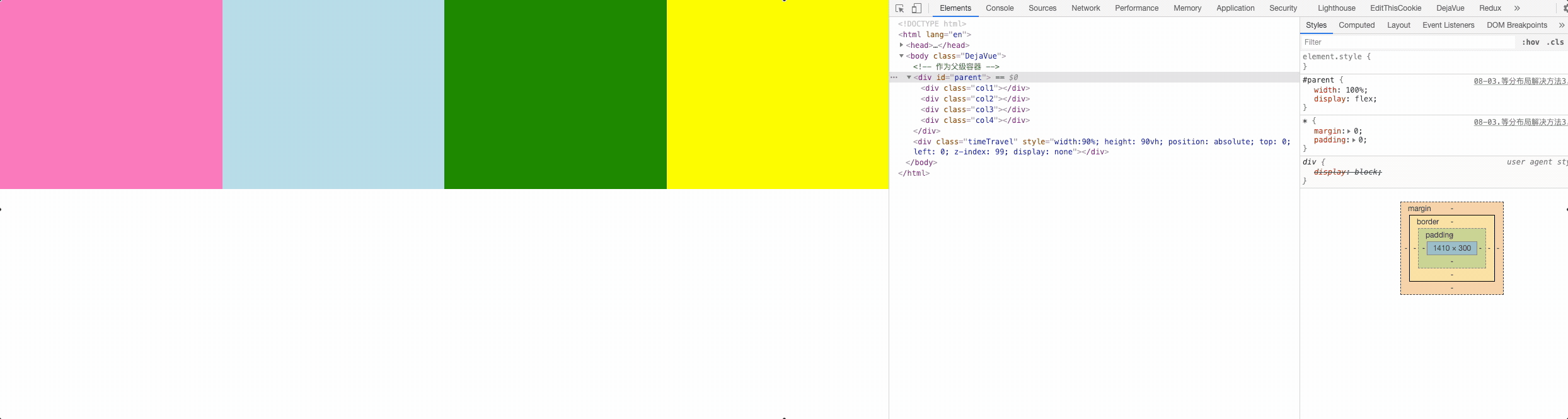
Task: Expand the head element node
Action: 901,45
